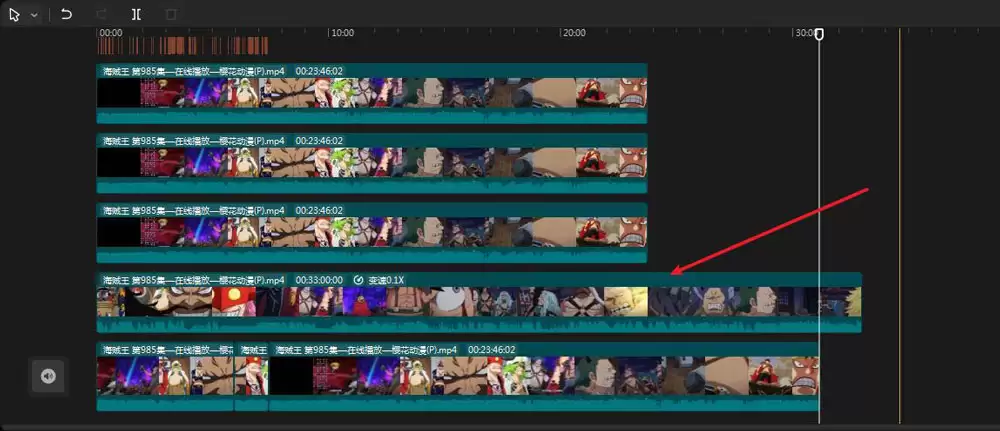Screen dimensions: 1000x431
Task: Mute the bottom track audio
Action: coord(48,376)
